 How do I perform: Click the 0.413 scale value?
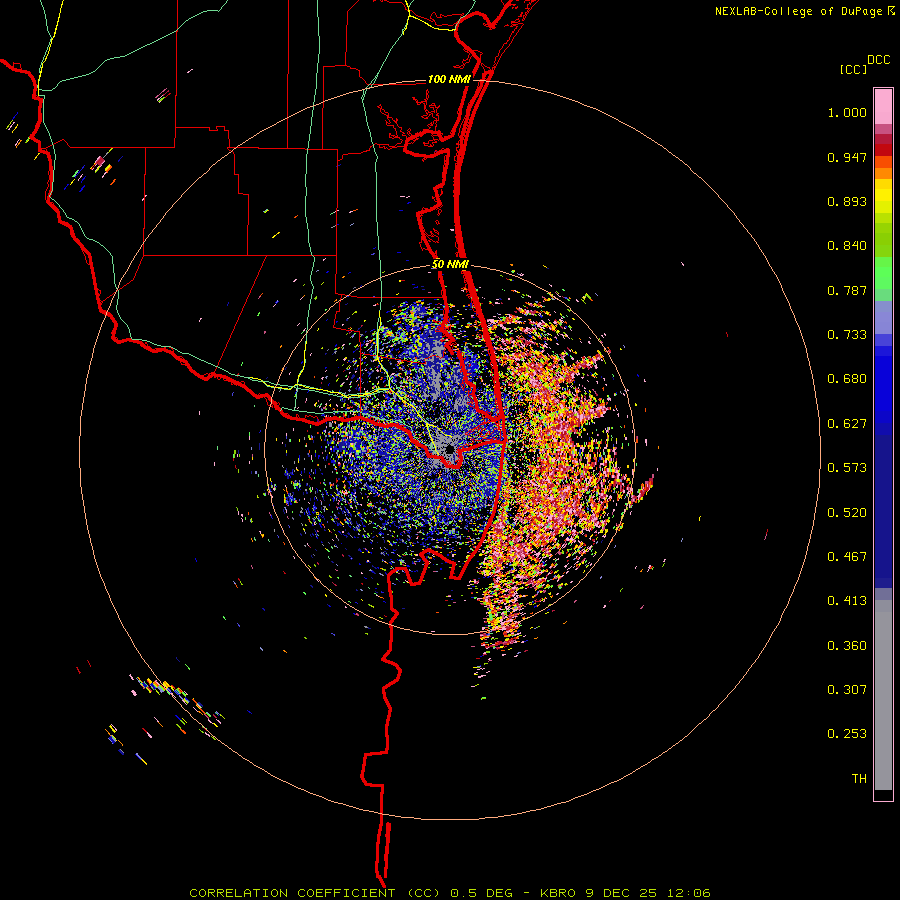[x=847, y=601]
